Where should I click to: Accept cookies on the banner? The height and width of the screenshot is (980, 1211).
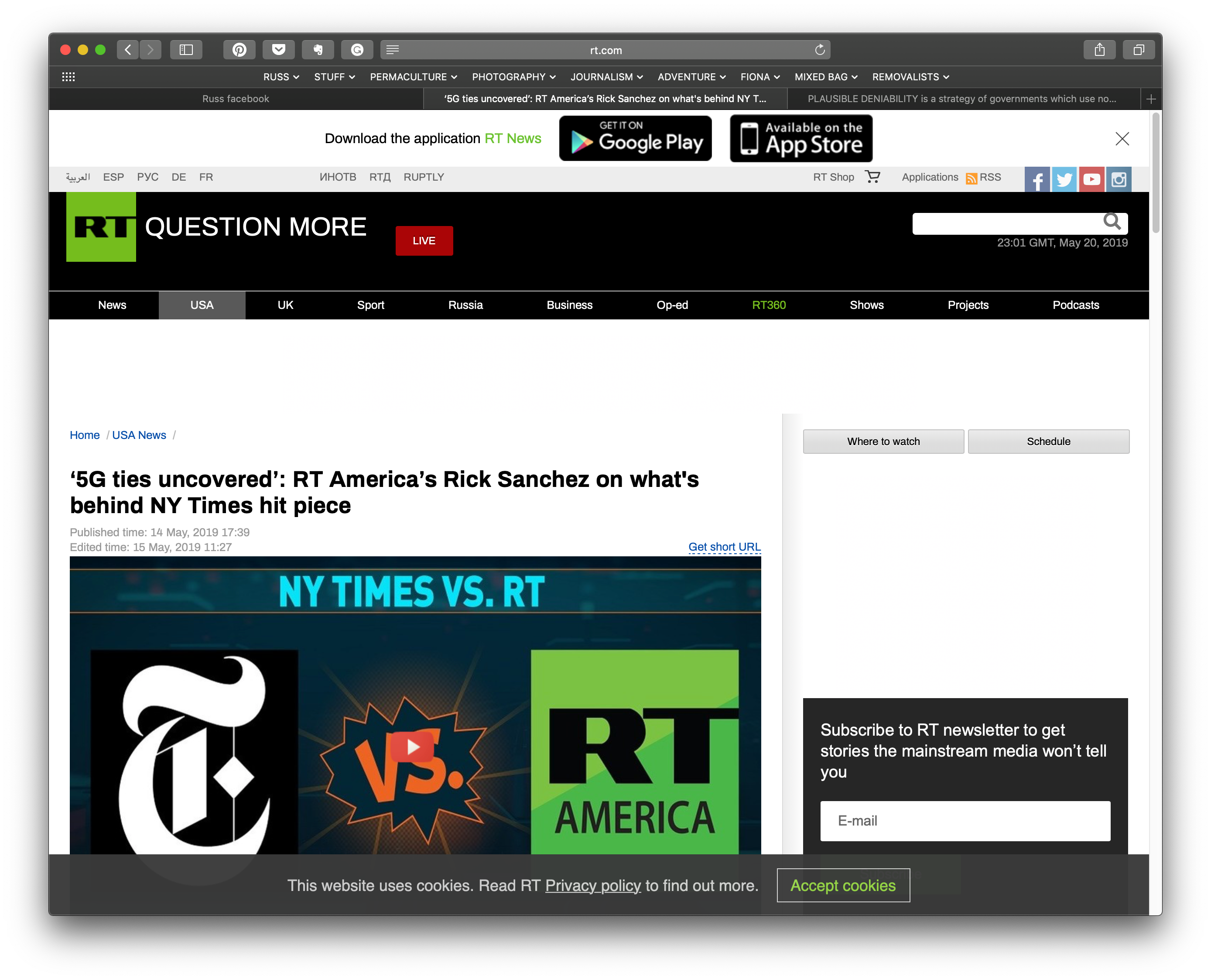(x=843, y=885)
